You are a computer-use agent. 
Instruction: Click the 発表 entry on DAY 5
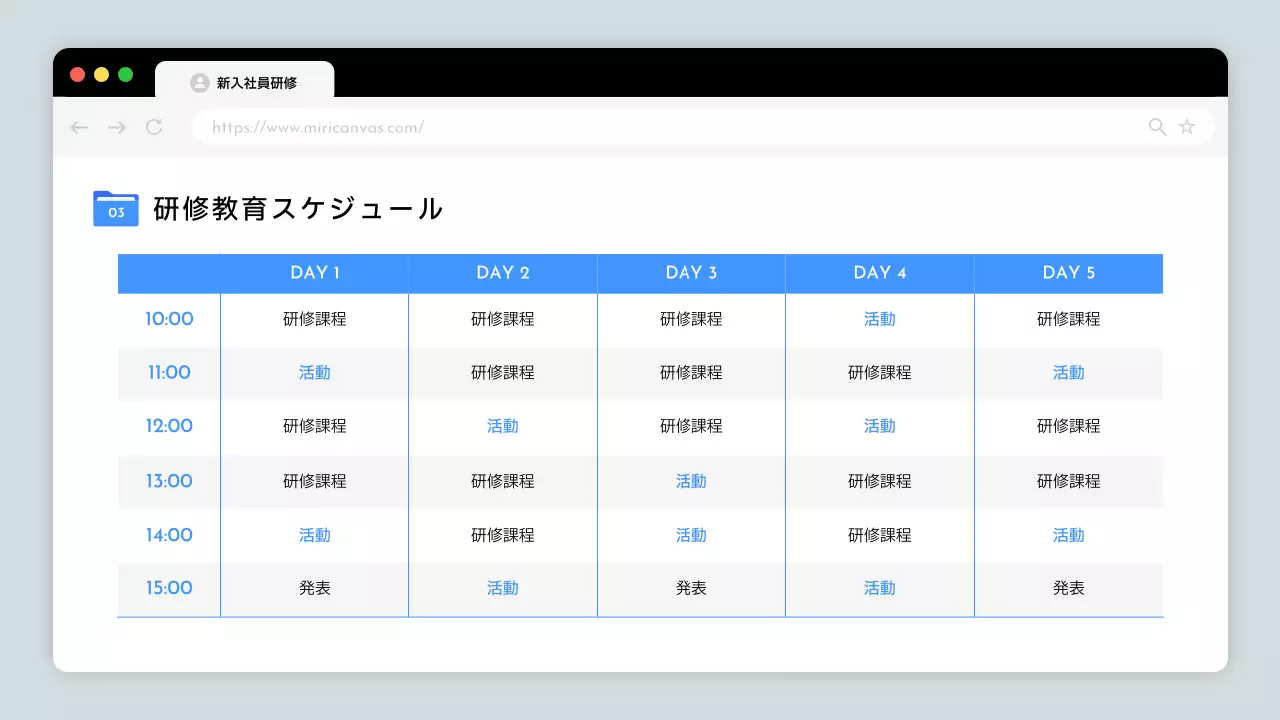point(1068,588)
